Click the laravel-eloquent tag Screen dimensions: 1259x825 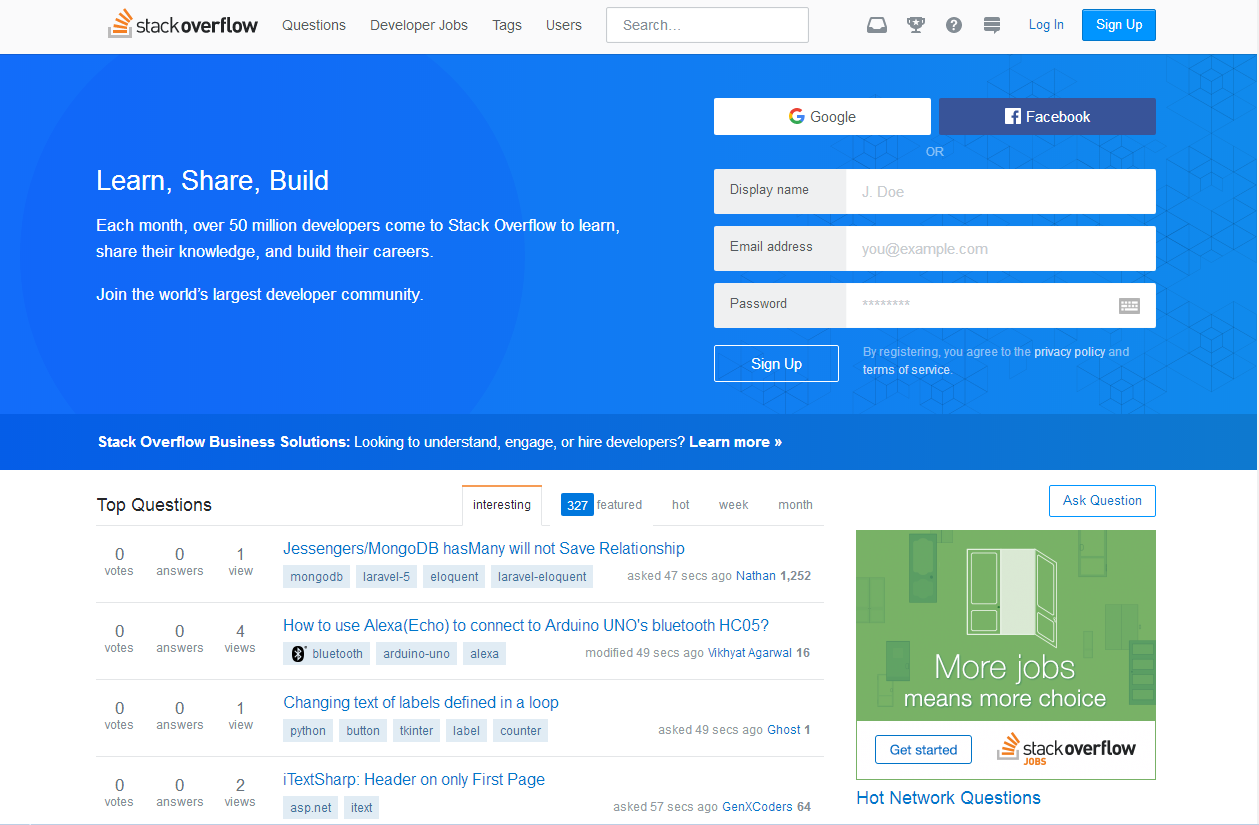coord(542,577)
